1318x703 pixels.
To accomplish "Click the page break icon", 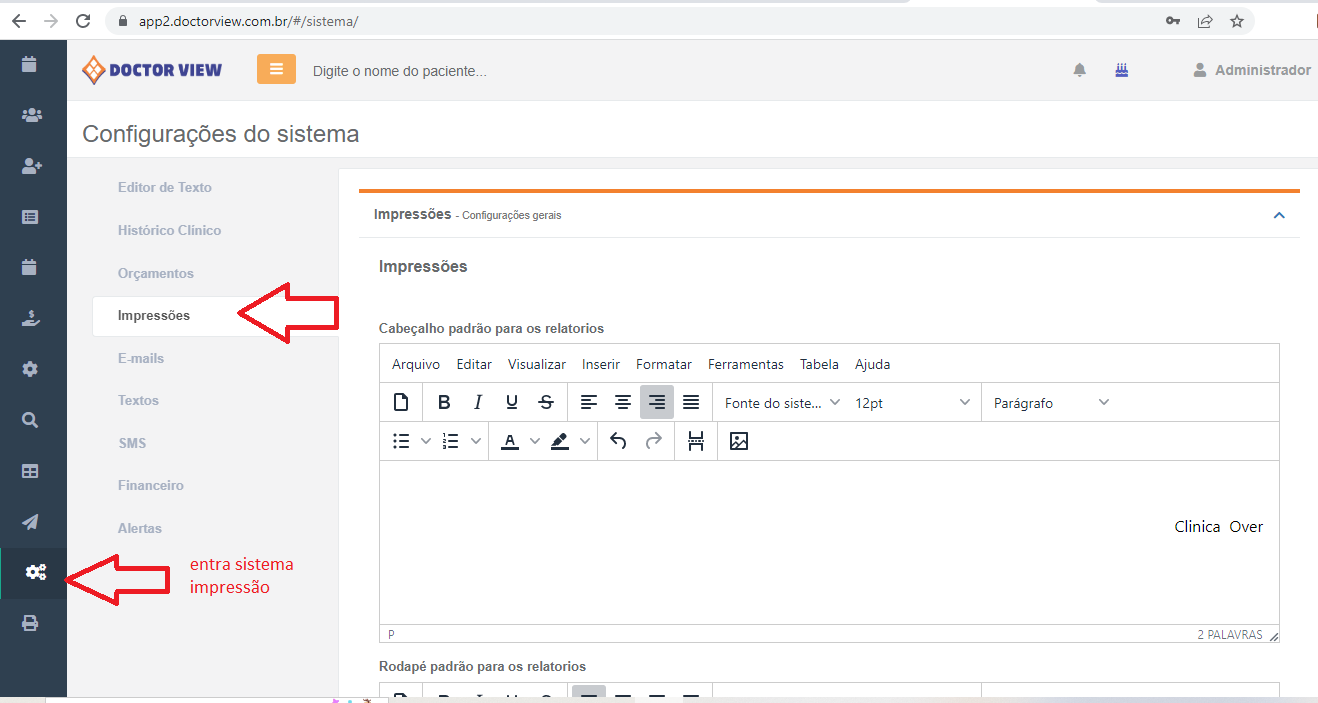I will click(696, 441).
